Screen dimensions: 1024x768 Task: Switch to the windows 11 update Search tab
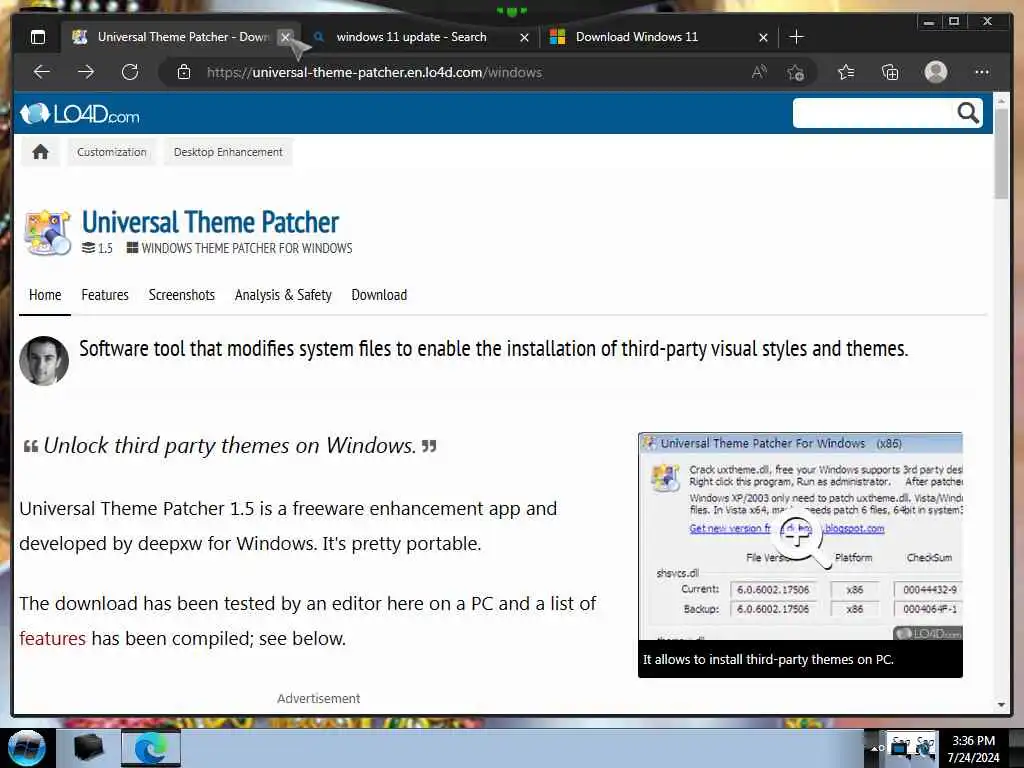click(x=411, y=37)
